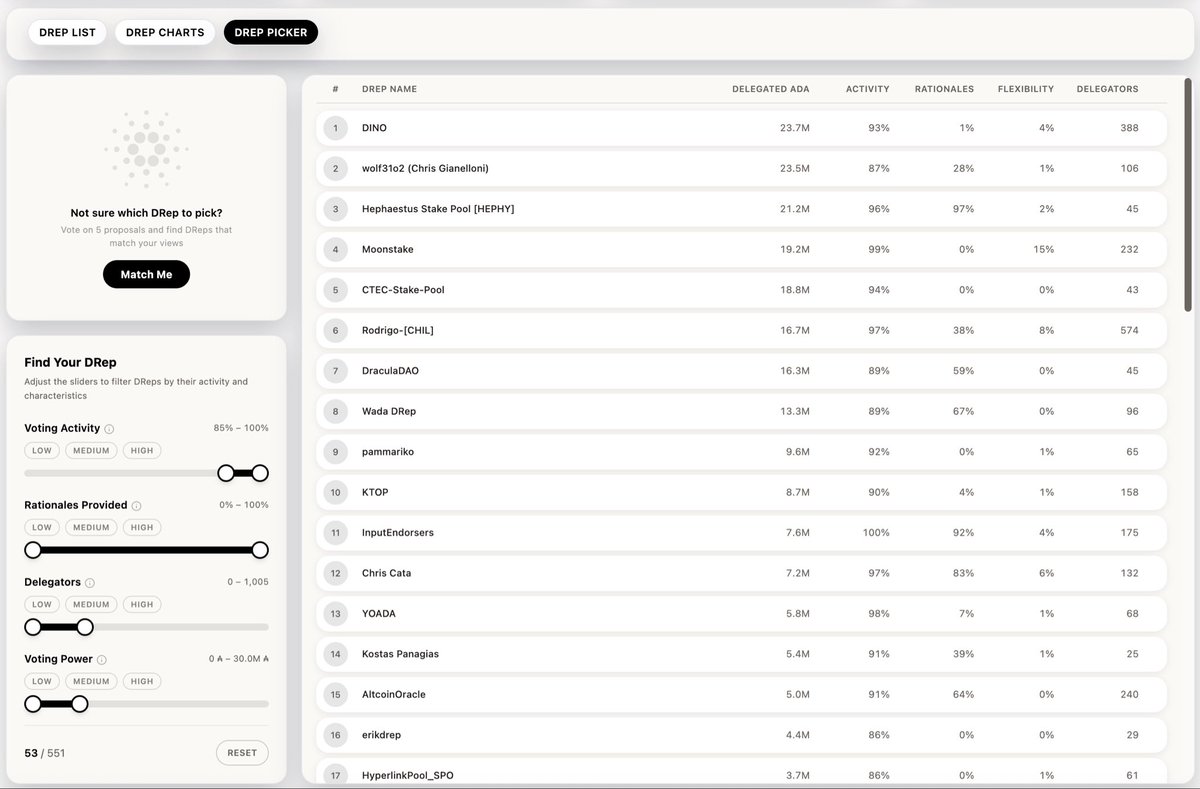1200x789 pixels.
Task: Click the table's vertical scrollbar
Action: (1188, 195)
